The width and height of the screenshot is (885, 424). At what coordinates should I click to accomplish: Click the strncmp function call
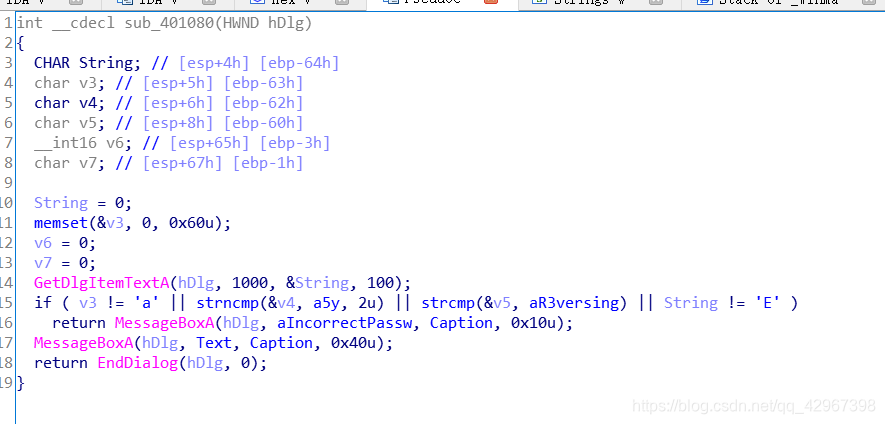(x=227, y=303)
